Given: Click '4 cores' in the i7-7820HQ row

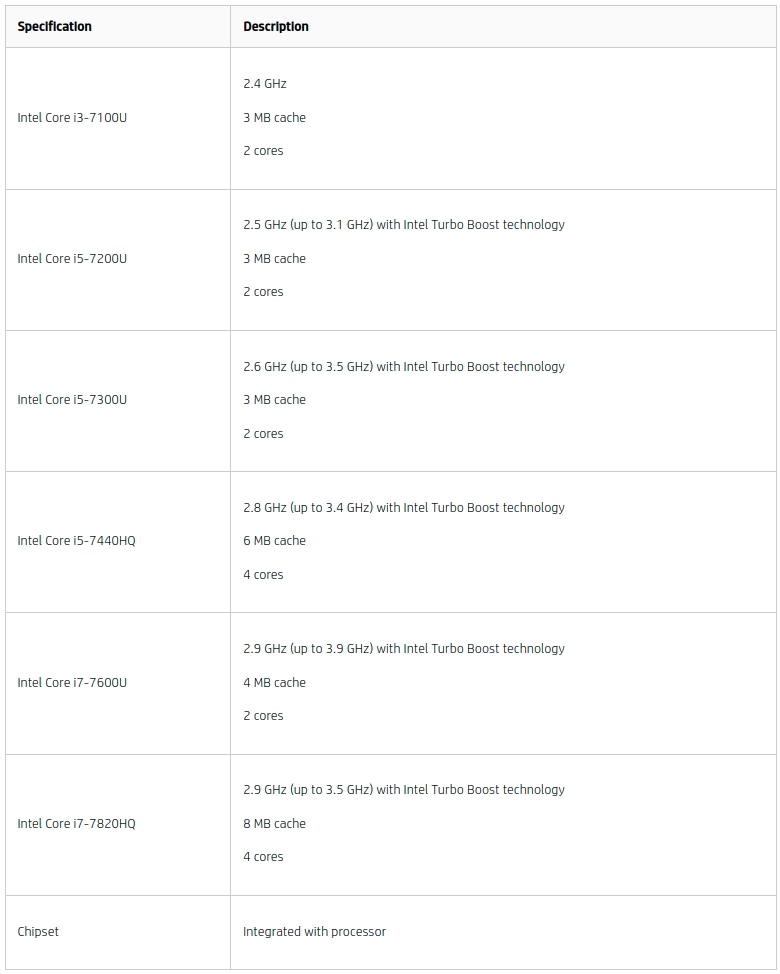Looking at the screenshot, I should coord(263,857).
